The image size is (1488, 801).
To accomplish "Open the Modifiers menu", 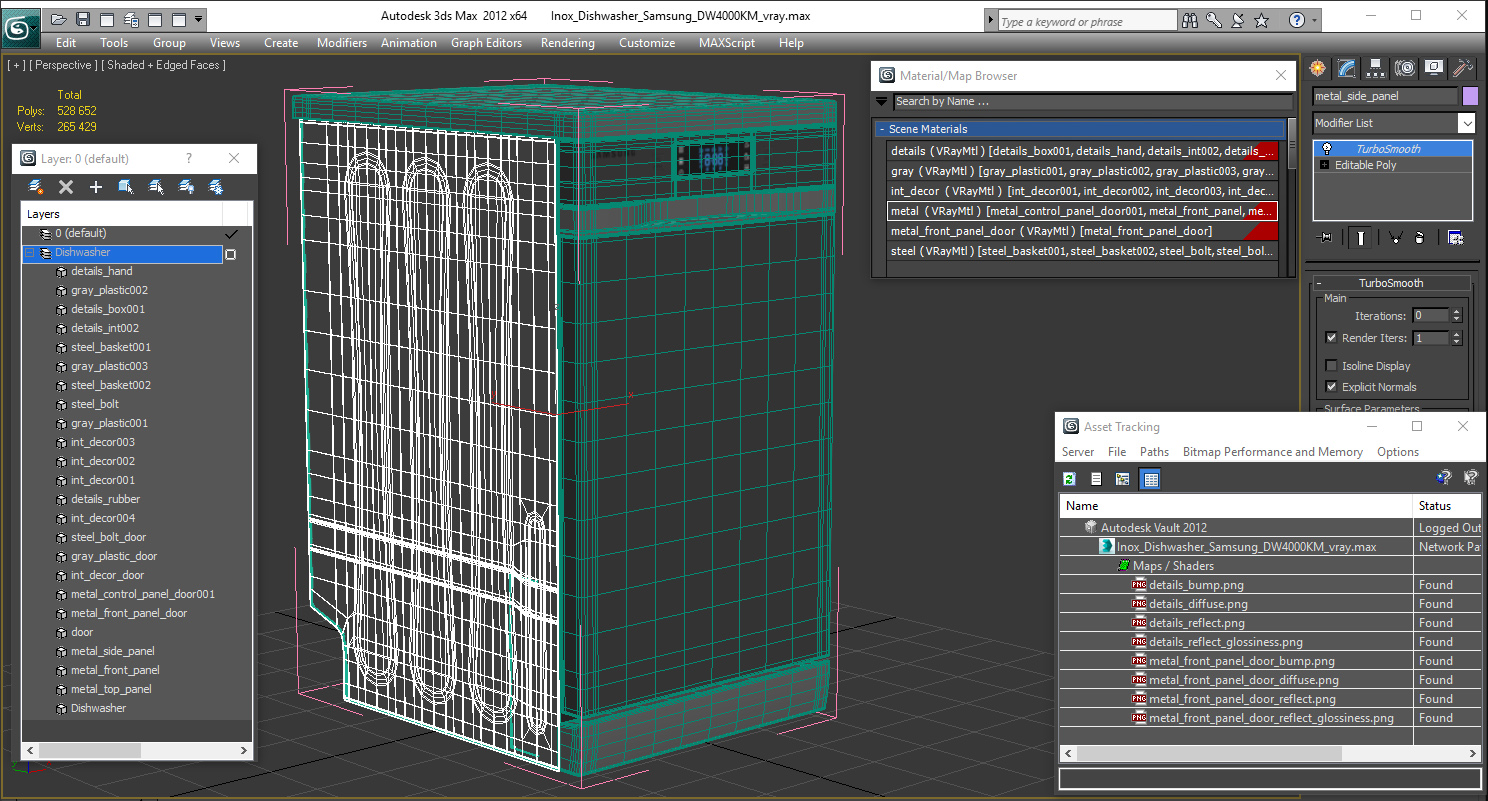I will (x=342, y=43).
